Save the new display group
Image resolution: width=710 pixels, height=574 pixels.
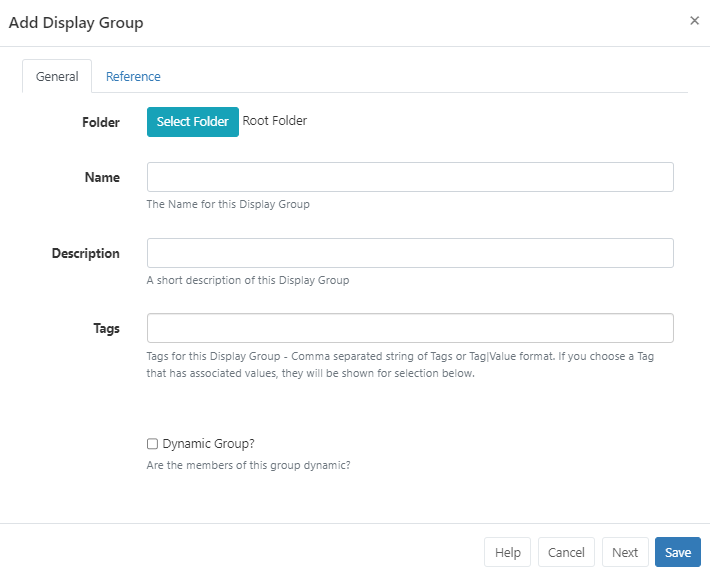tap(678, 553)
